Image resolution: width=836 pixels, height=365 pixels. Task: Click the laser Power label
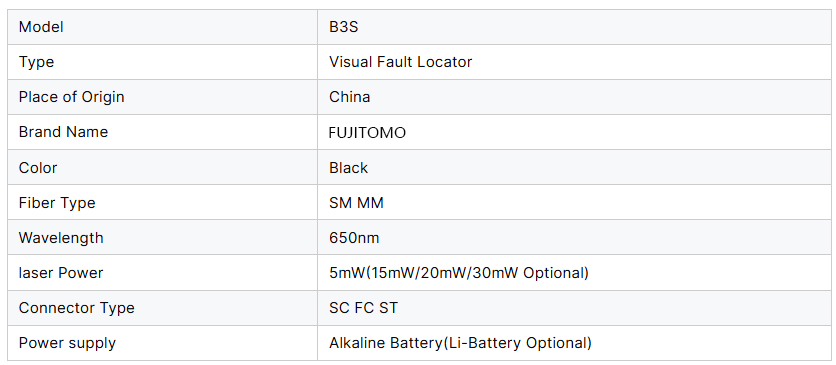pos(61,273)
